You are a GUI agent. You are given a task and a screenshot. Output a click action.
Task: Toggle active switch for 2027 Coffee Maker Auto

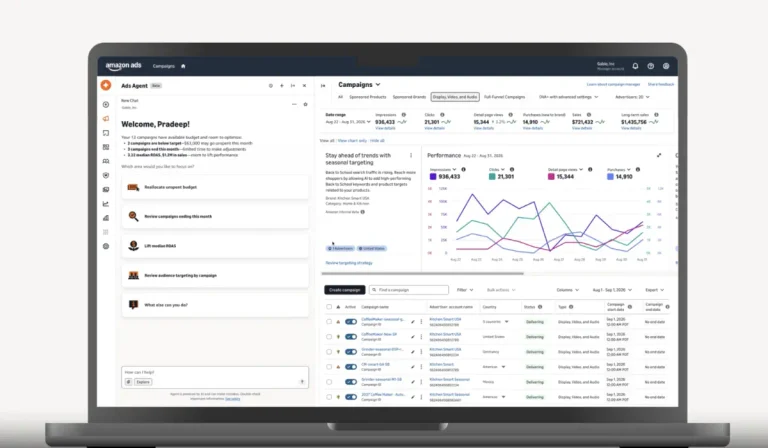351,397
